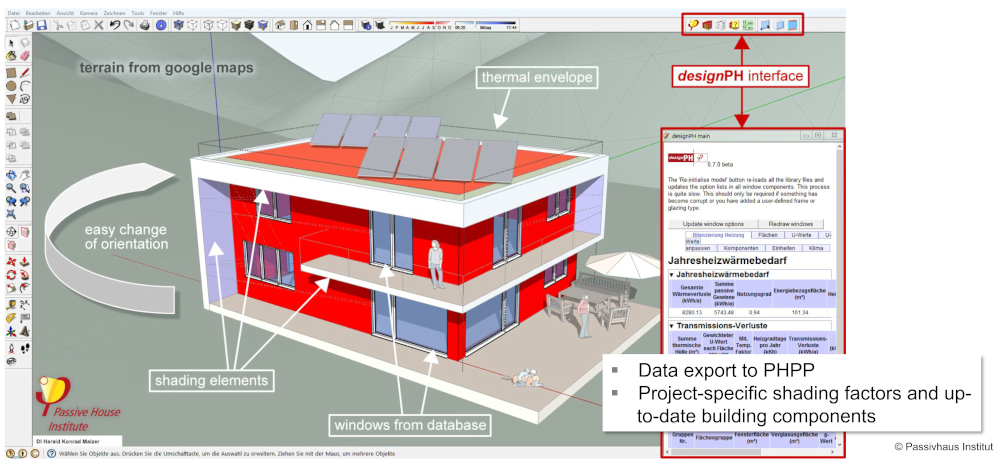The image size is (1000, 465).
Task: Click the status bar help question icon
Action: coord(50,454)
